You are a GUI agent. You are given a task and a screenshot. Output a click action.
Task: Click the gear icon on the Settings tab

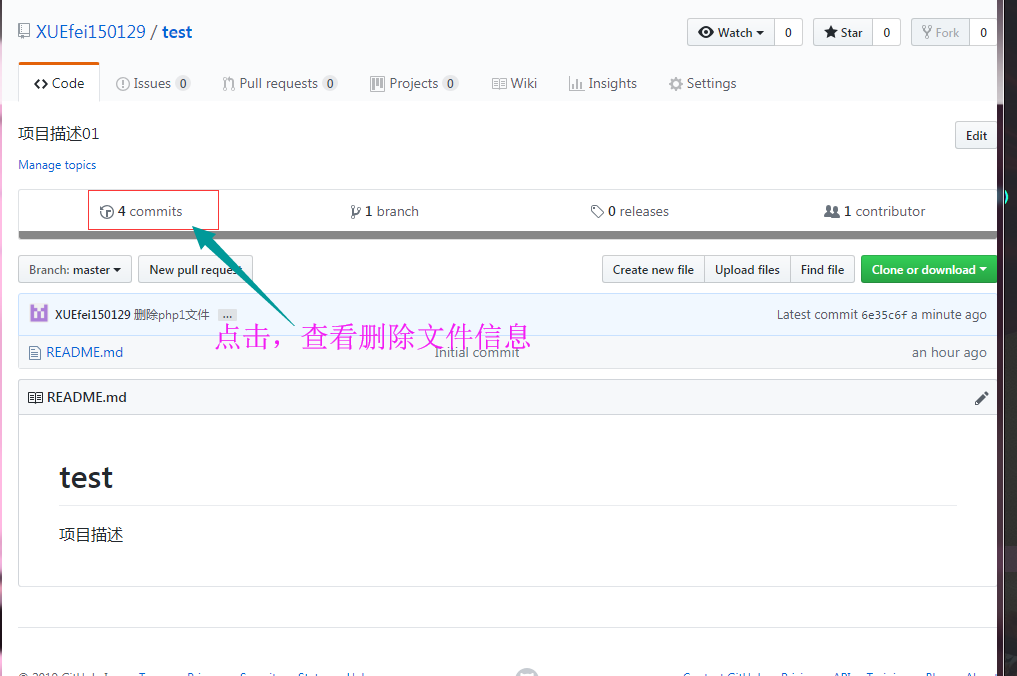tap(675, 84)
